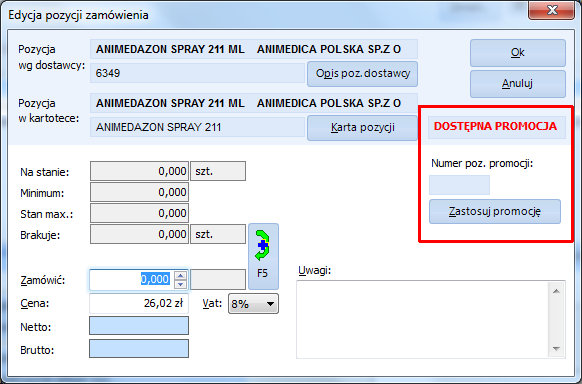Increase Zamówić quantity with up arrow
582x384 pixels.
tap(180, 275)
